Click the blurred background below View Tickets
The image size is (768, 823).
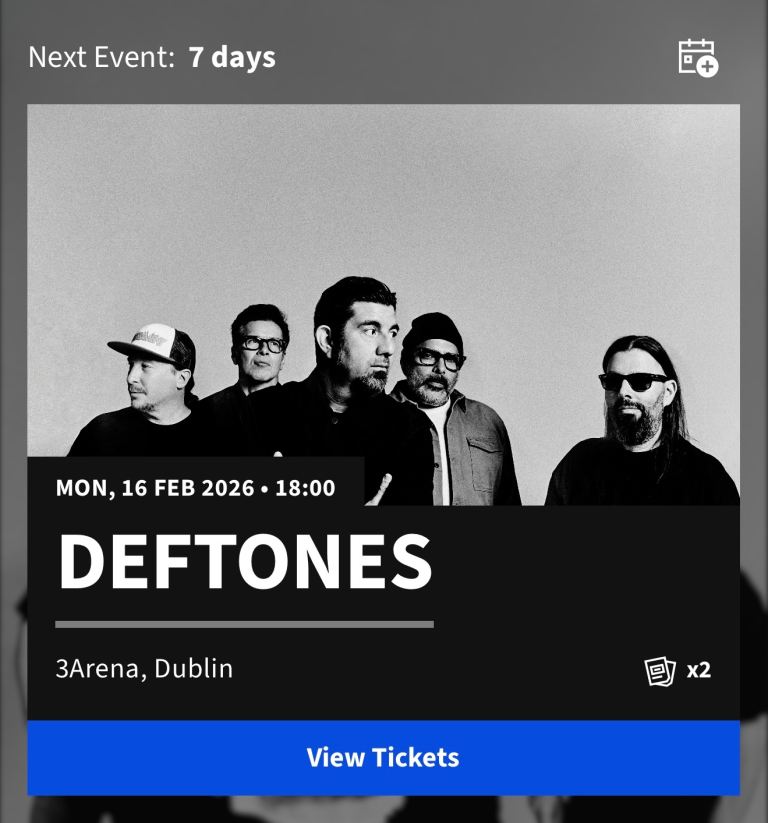click(x=383, y=809)
